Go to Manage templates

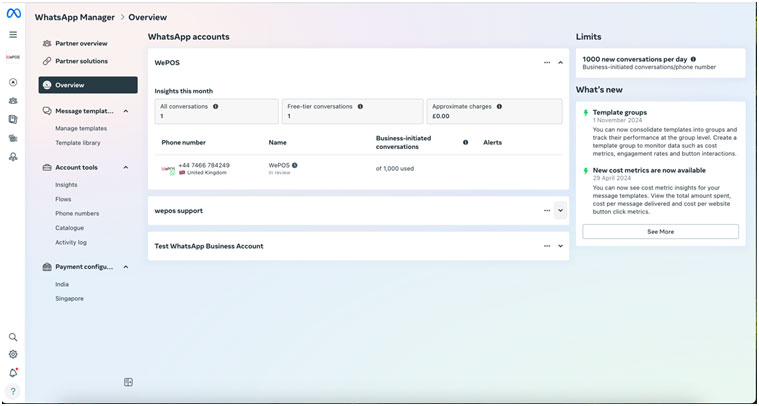[81, 128]
